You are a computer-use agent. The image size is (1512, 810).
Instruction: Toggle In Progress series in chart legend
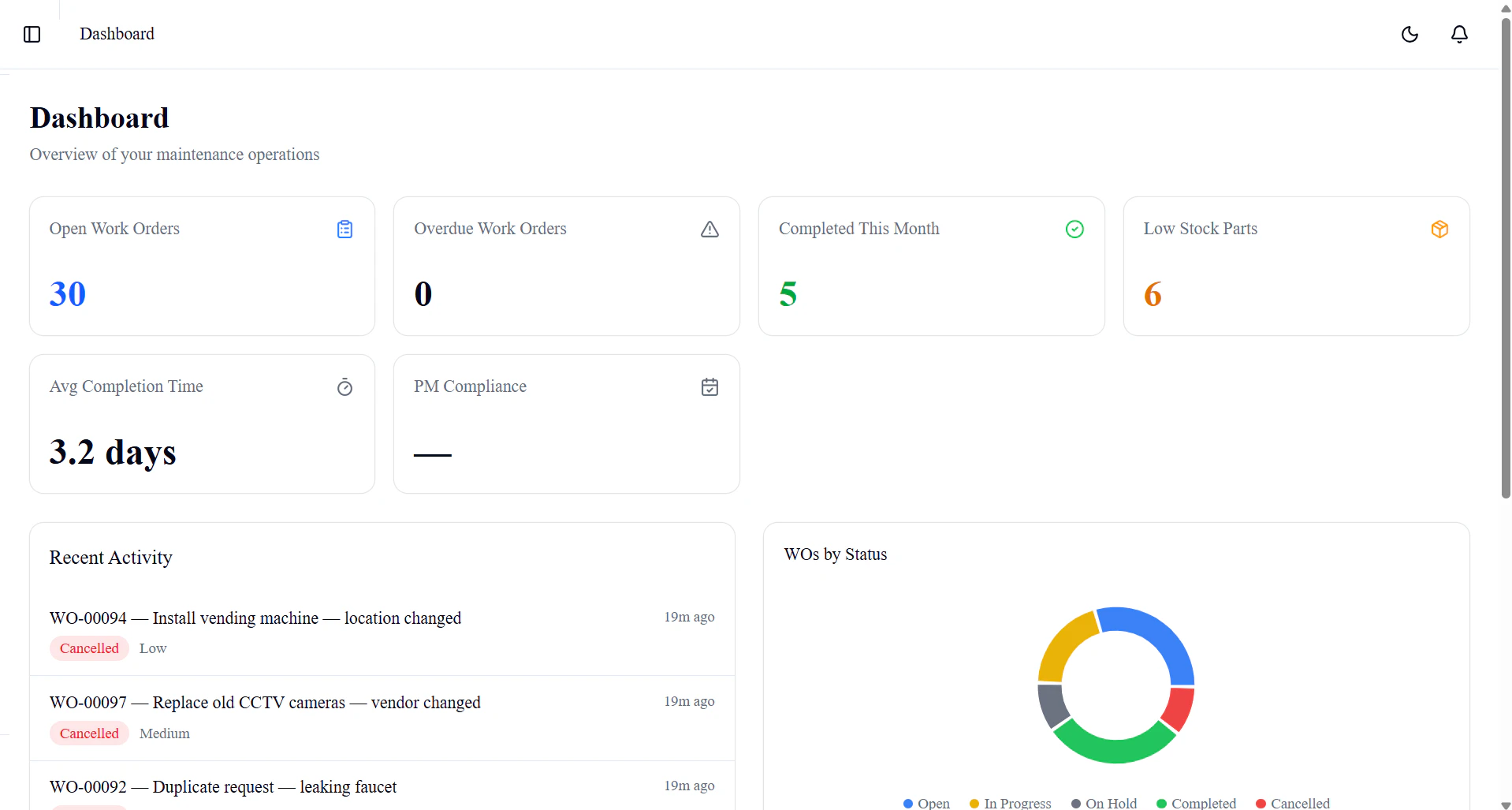tap(1010, 803)
